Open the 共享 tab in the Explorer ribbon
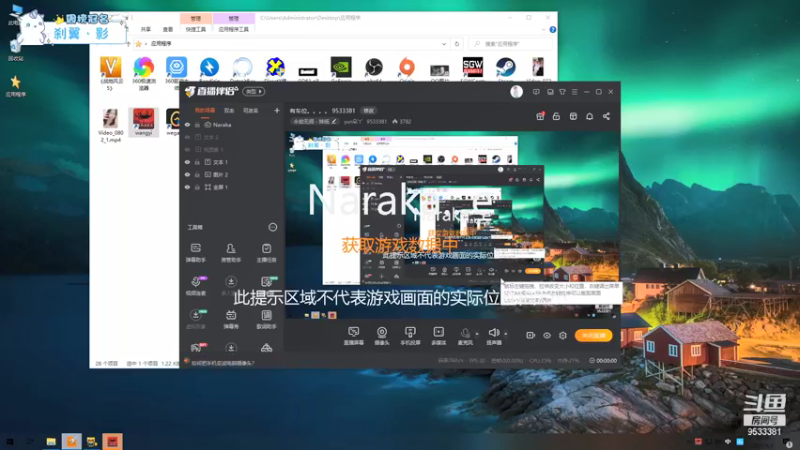The height and width of the screenshot is (450, 800). click(146, 30)
